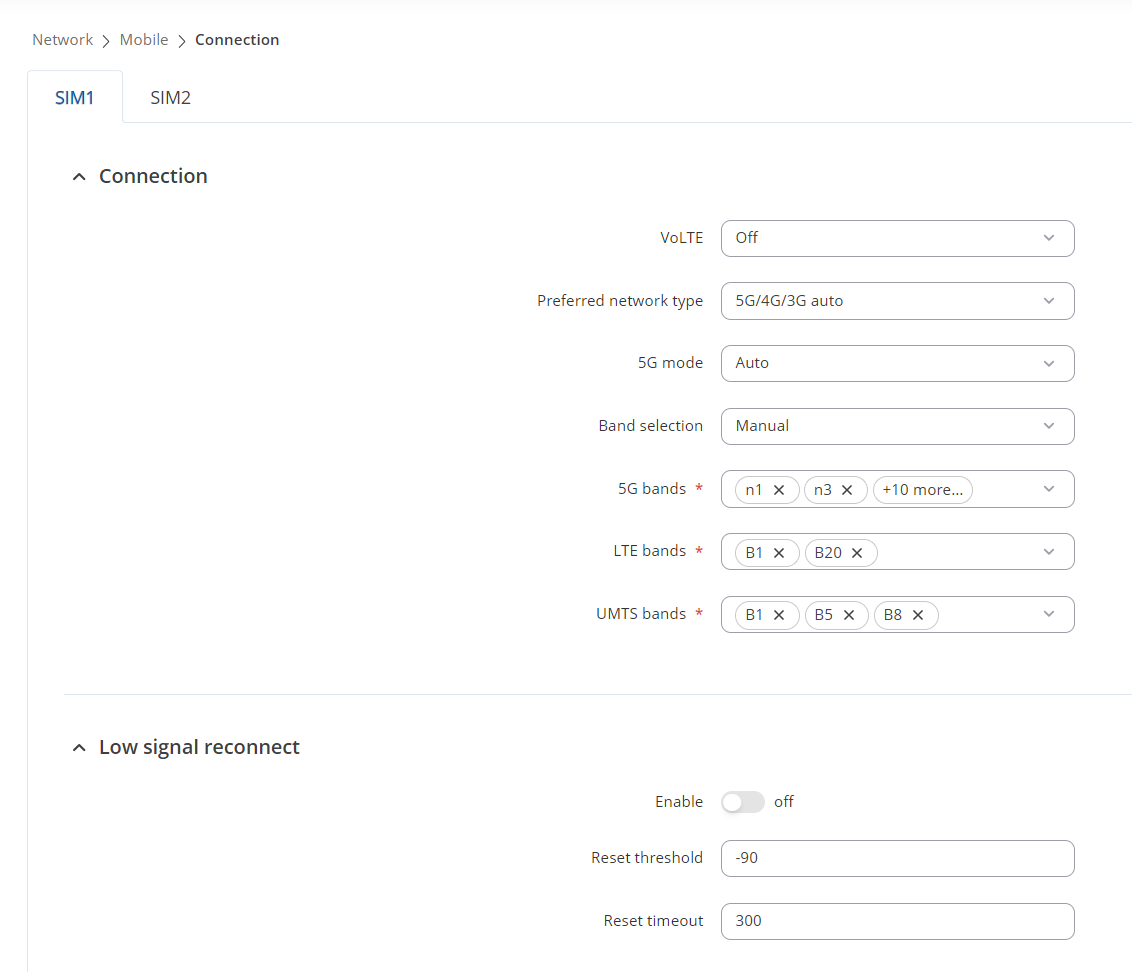Open the VoLTE dropdown
This screenshot has width=1132, height=972.
click(897, 238)
